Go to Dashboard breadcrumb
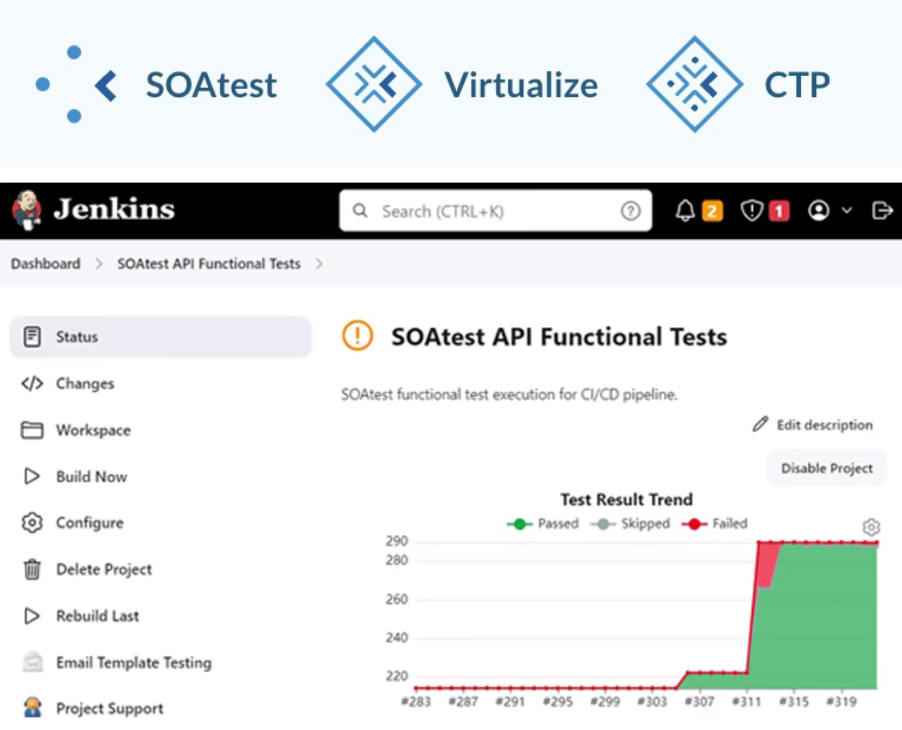The height and width of the screenshot is (730, 902). point(45,263)
